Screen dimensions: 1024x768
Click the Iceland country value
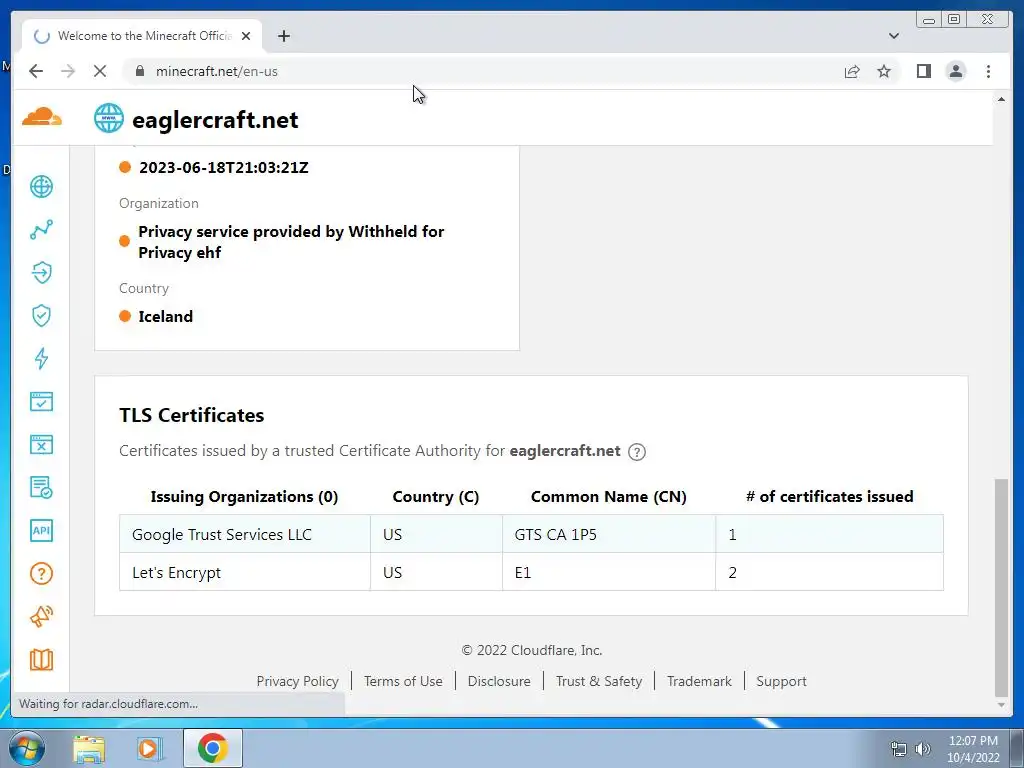click(x=165, y=317)
